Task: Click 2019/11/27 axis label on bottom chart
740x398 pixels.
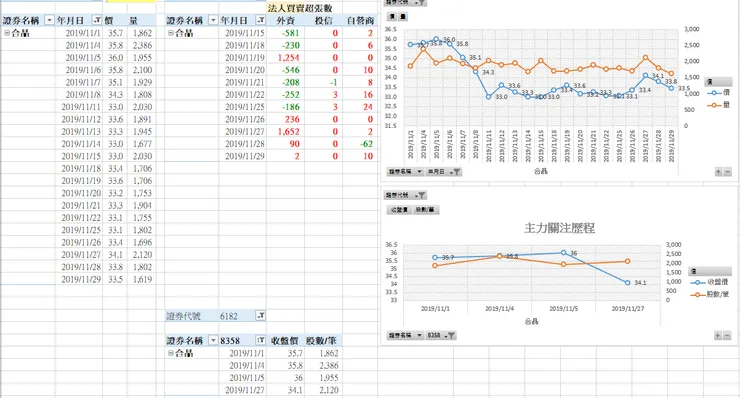Action: pos(628,309)
